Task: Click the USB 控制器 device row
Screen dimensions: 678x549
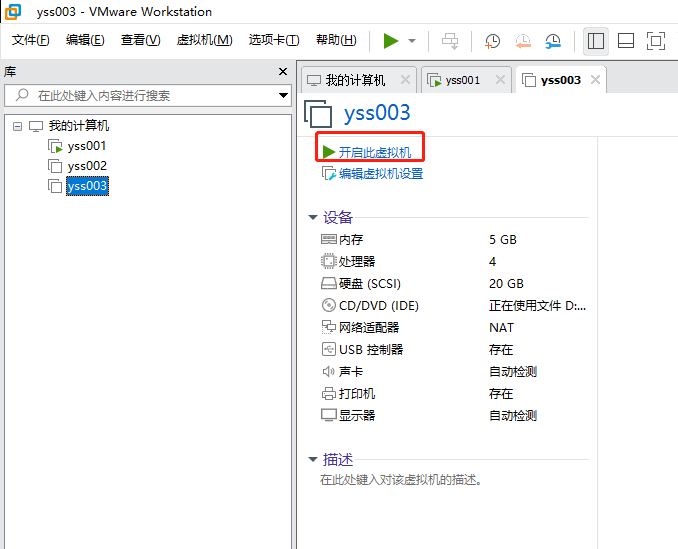Action: point(454,349)
